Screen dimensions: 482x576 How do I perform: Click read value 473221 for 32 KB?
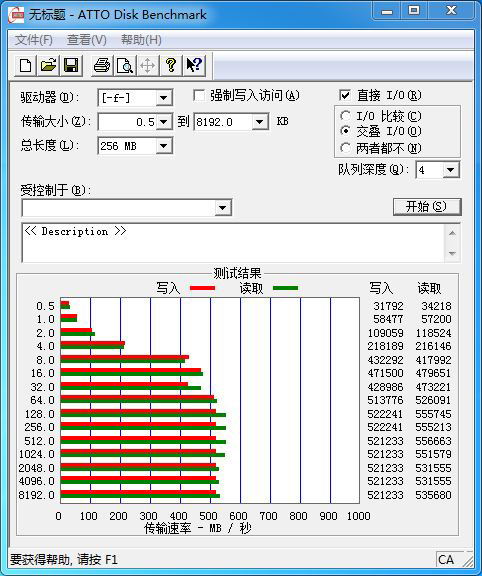[x=434, y=387]
